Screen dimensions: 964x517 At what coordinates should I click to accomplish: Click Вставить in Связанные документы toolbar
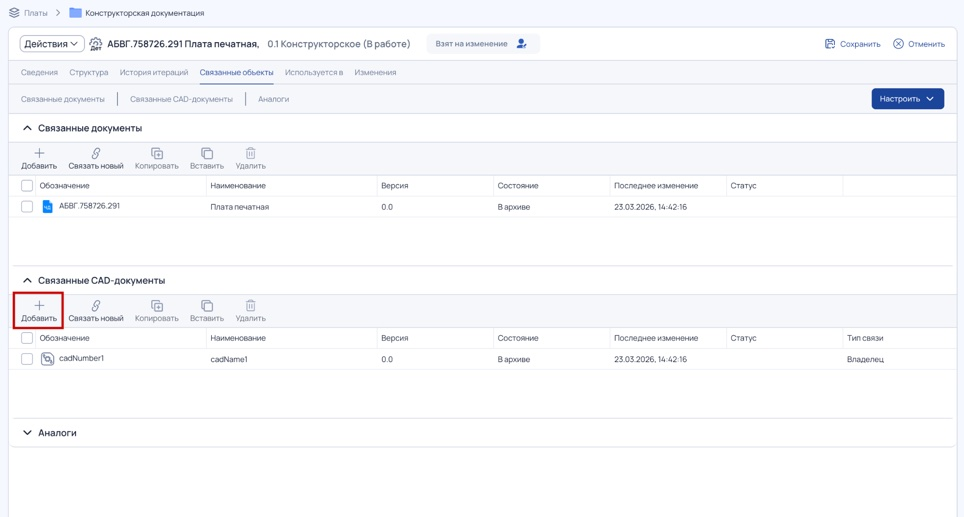point(207,159)
